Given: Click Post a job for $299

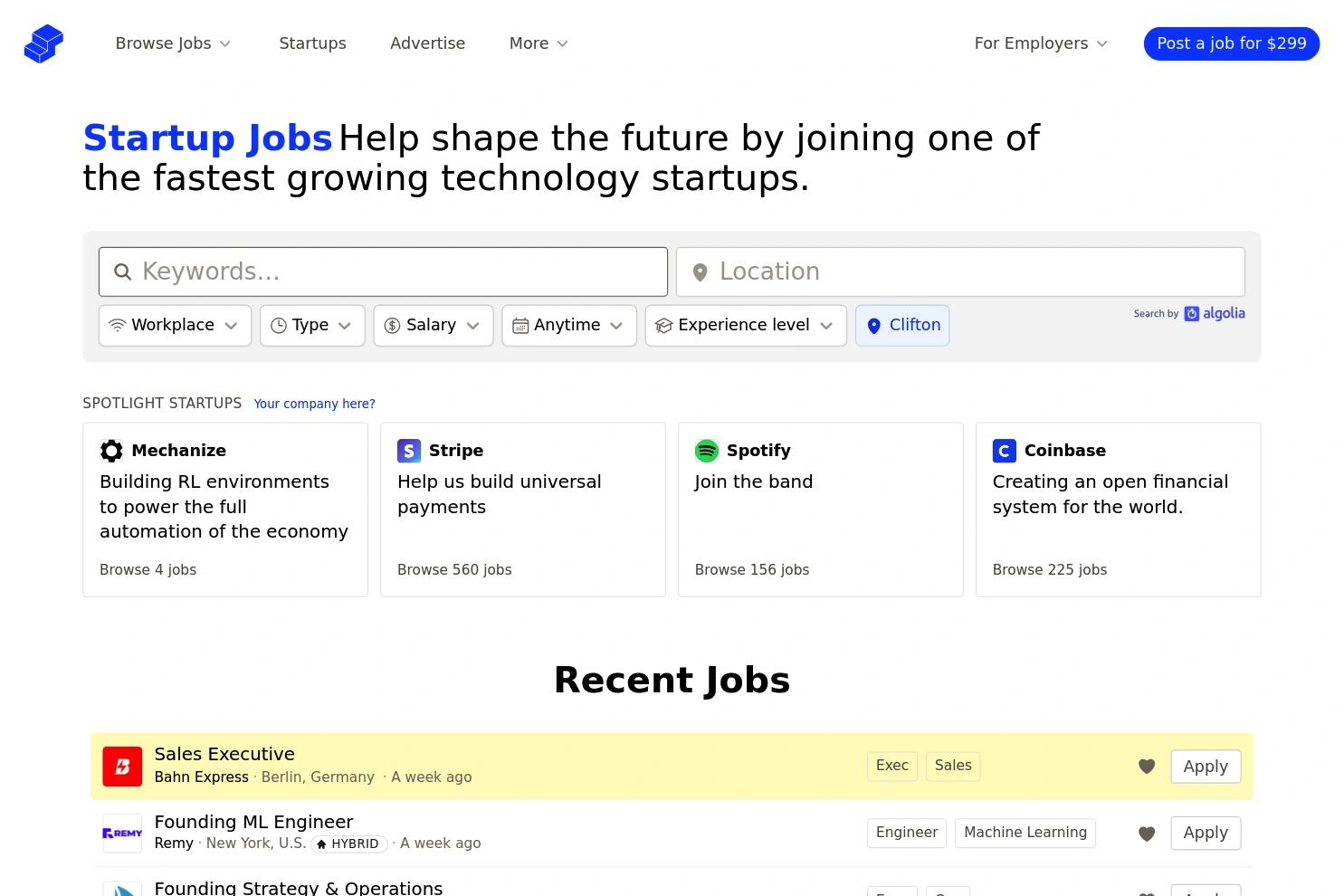Looking at the screenshot, I should 1232,43.
